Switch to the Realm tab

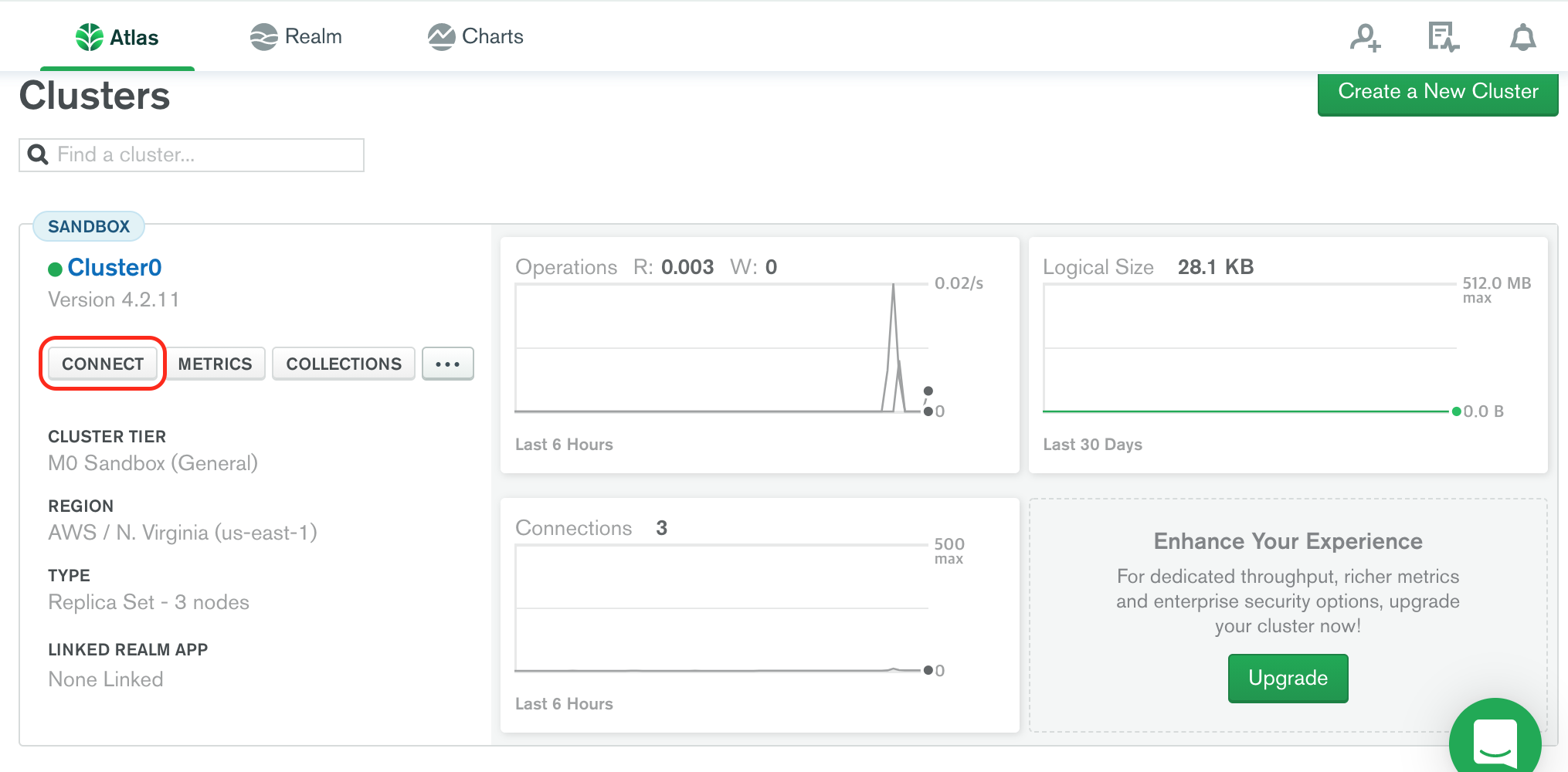(x=296, y=36)
